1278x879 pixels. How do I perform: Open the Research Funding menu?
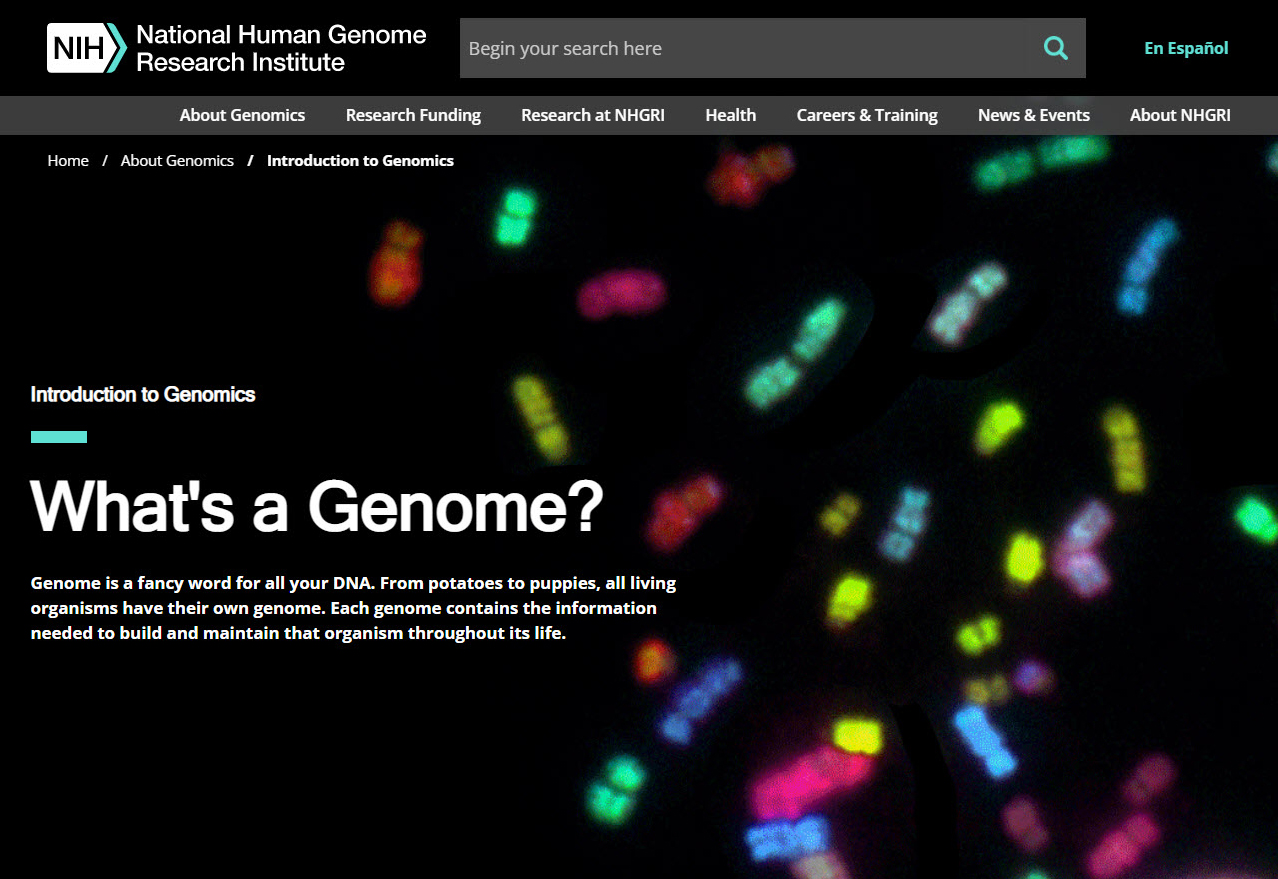pos(413,115)
